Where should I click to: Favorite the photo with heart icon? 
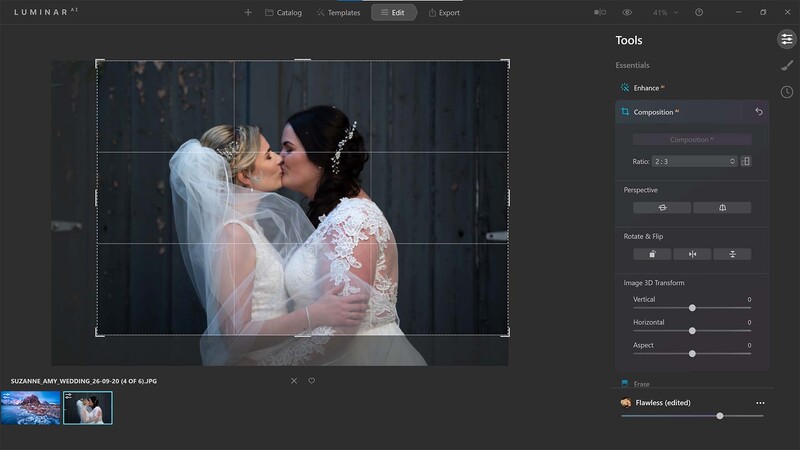click(311, 381)
